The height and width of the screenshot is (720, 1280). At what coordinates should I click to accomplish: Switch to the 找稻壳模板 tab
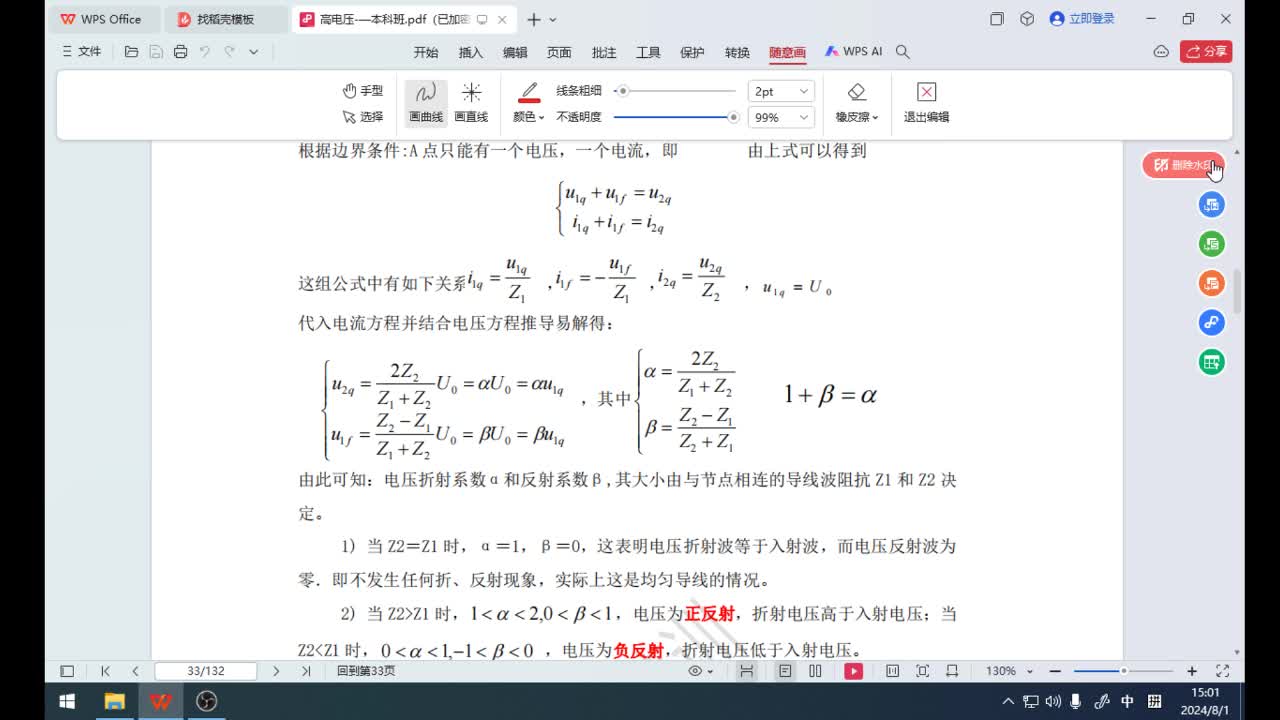click(226, 19)
